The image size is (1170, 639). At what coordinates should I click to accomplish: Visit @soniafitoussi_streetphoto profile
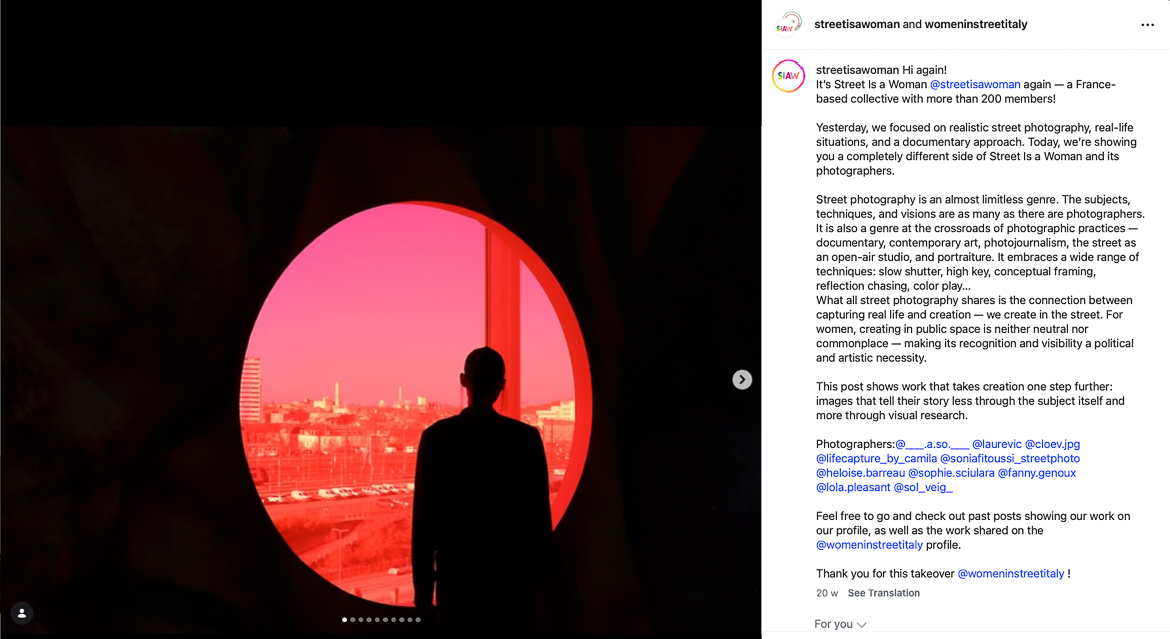pos(1010,458)
